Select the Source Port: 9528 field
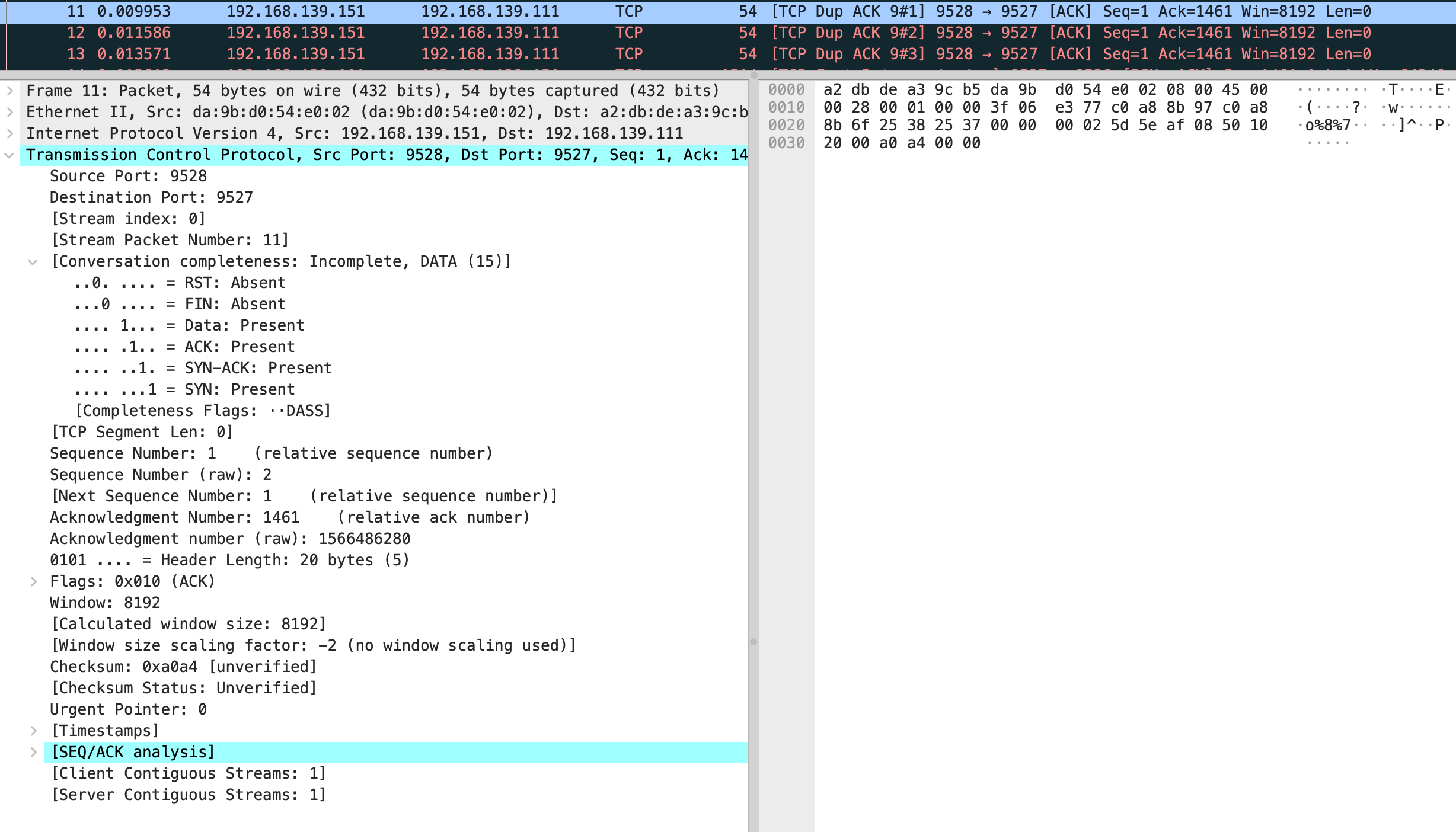 (128, 177)
